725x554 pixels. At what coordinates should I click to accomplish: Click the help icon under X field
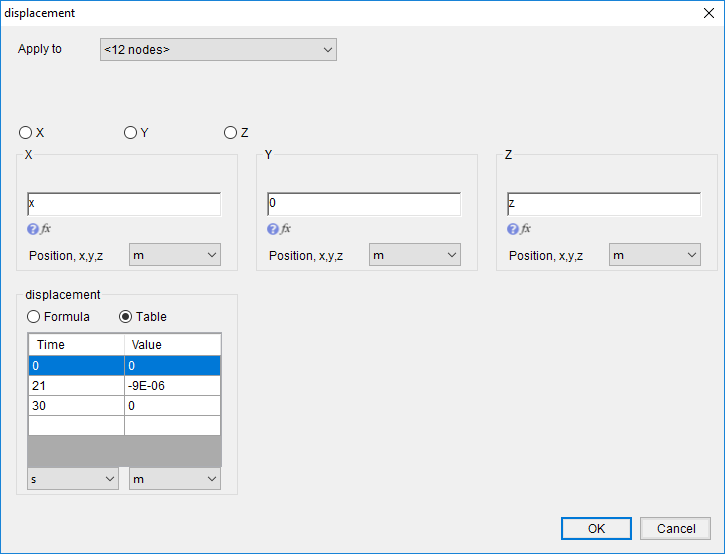(32, 229)
